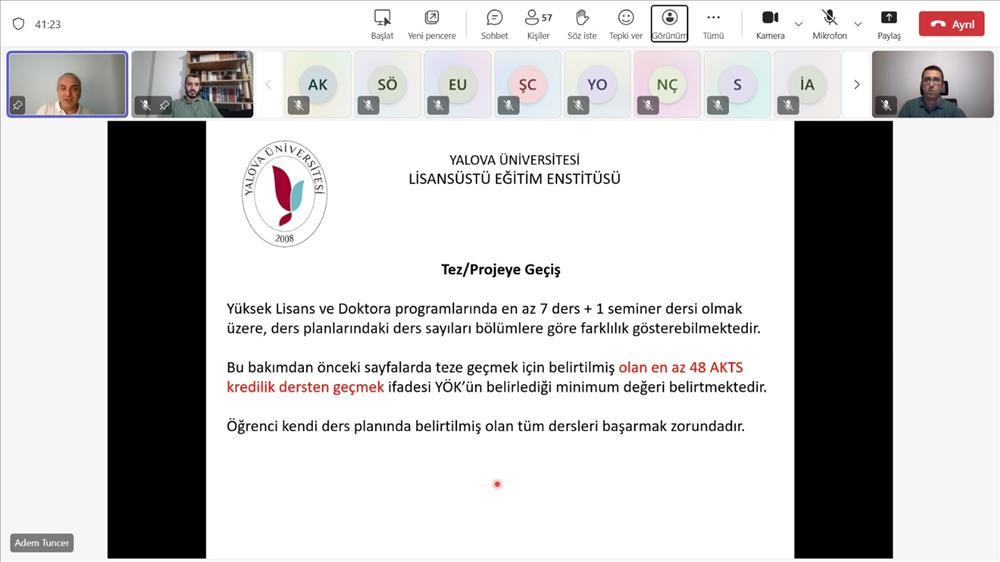Open the Görünüm view options

pyautogui.click(x=669, y=24)
